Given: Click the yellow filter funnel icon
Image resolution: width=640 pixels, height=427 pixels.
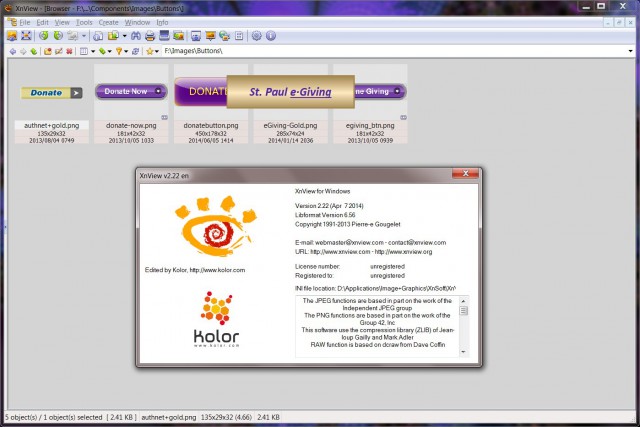Looking at the screenshot, I should tap(119, 51).
